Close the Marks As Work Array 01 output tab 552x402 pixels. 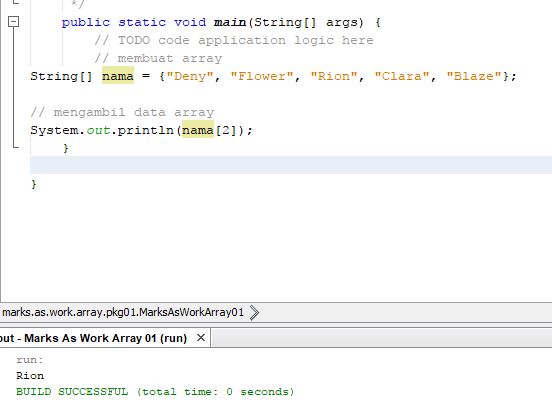(x=201, y=338)
